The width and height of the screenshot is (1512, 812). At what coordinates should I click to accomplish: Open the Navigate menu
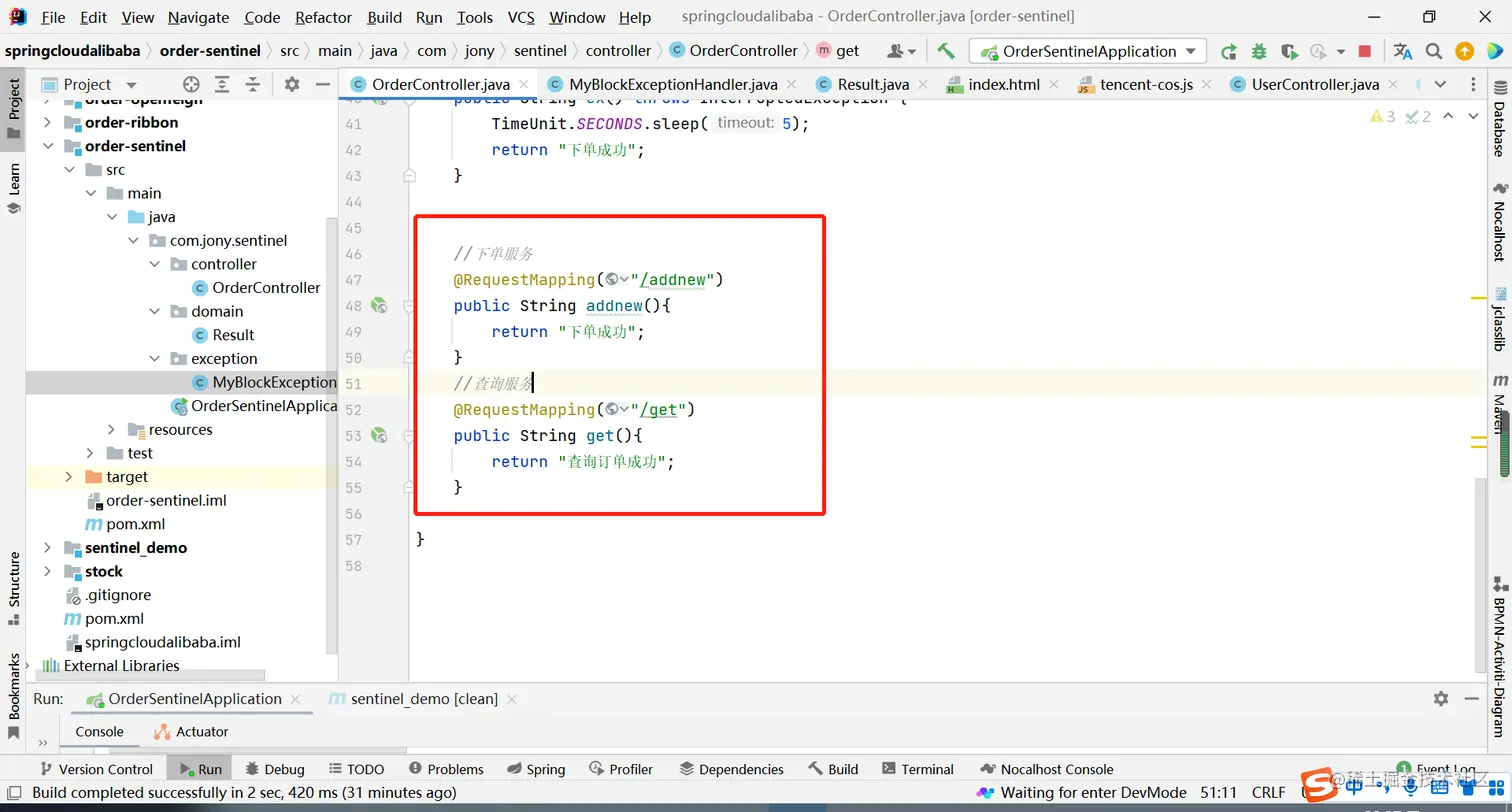pos(198,17)
